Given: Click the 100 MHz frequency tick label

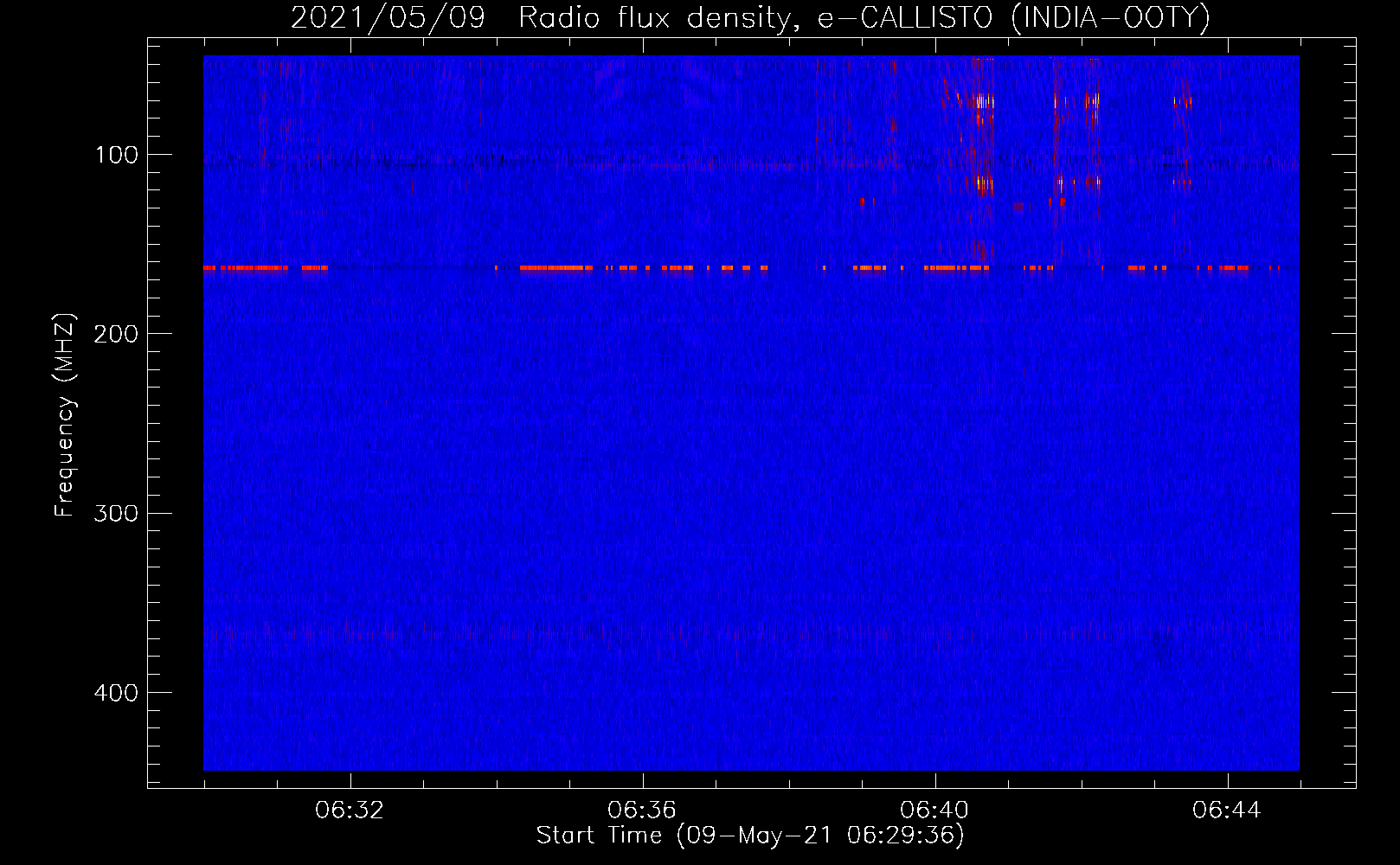Looking at the screenshot, I should click(117, 155).
